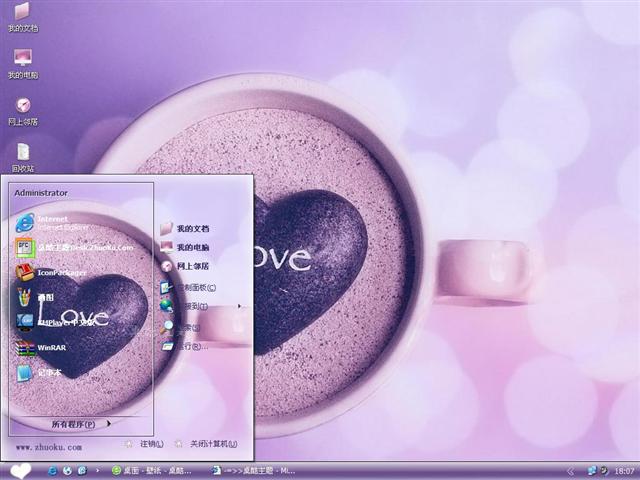
Task: Expand hidden system tray icons arrow
Action: [570, 472]
